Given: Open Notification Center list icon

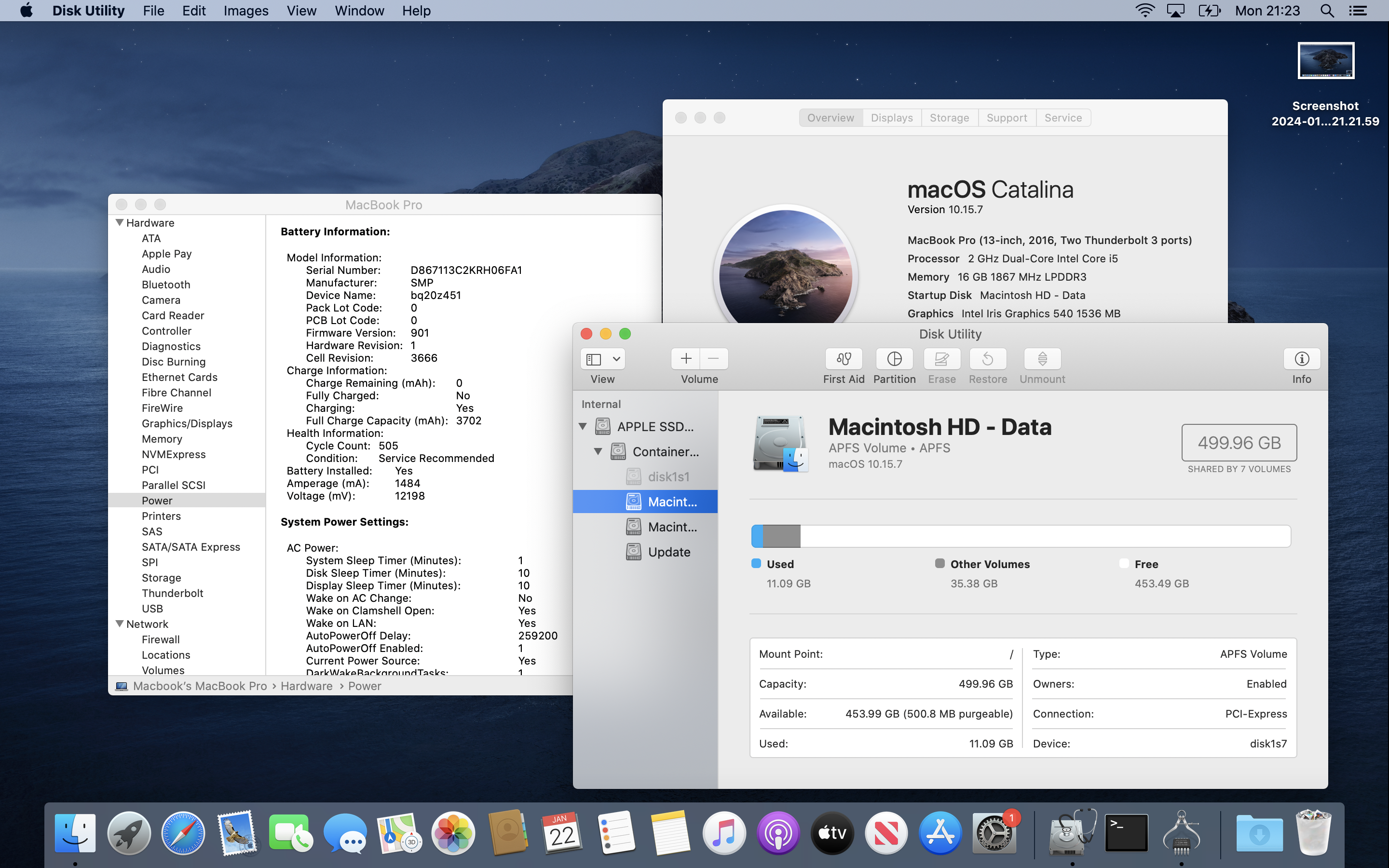Looking at the screenshot, I should [1358, 10].
